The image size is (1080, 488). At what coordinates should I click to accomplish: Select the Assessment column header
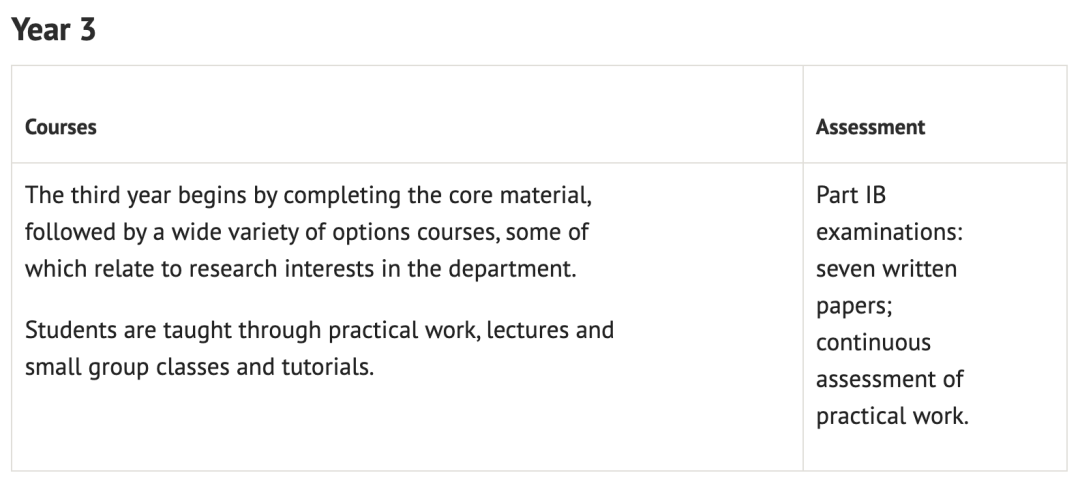870,127
